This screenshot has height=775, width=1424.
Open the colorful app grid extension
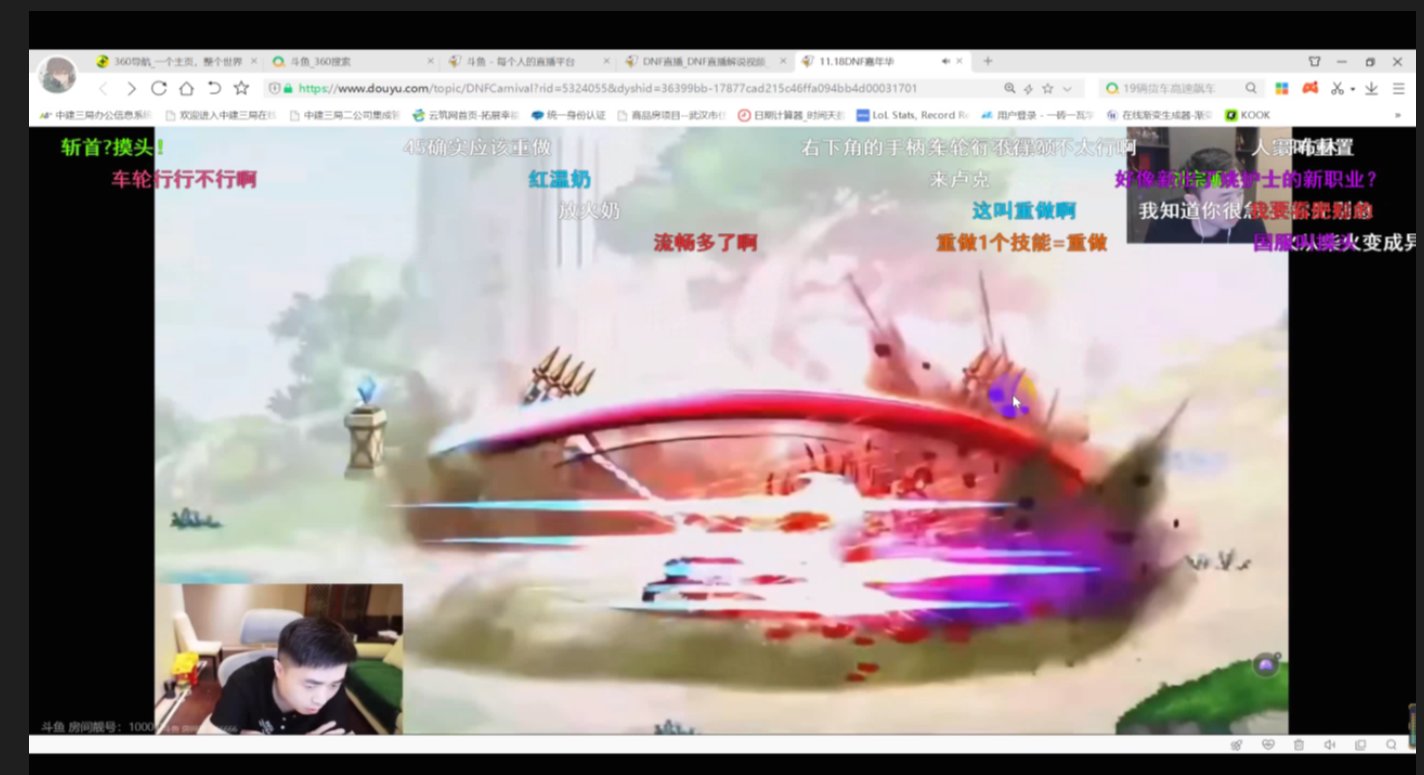click(x=1282, y=88)
